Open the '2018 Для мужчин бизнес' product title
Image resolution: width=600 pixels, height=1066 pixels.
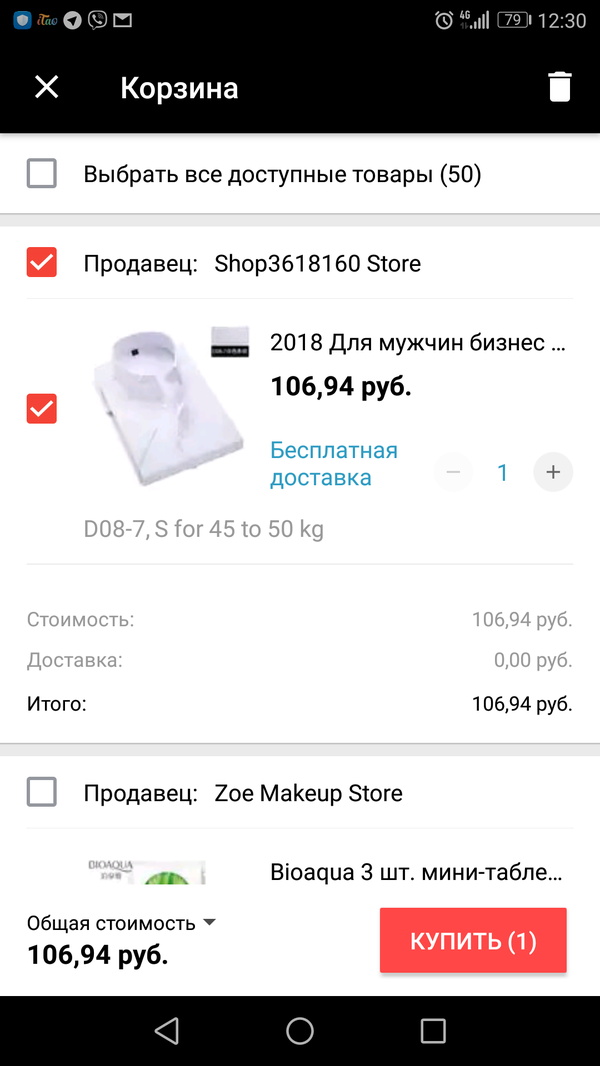(418, 343)
